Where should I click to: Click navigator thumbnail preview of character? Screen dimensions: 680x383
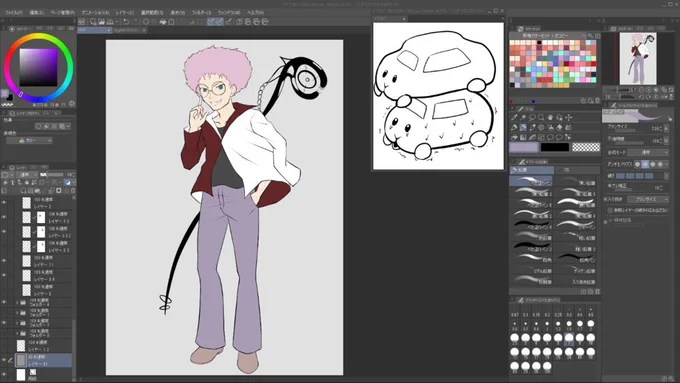(x=638, y=59)
